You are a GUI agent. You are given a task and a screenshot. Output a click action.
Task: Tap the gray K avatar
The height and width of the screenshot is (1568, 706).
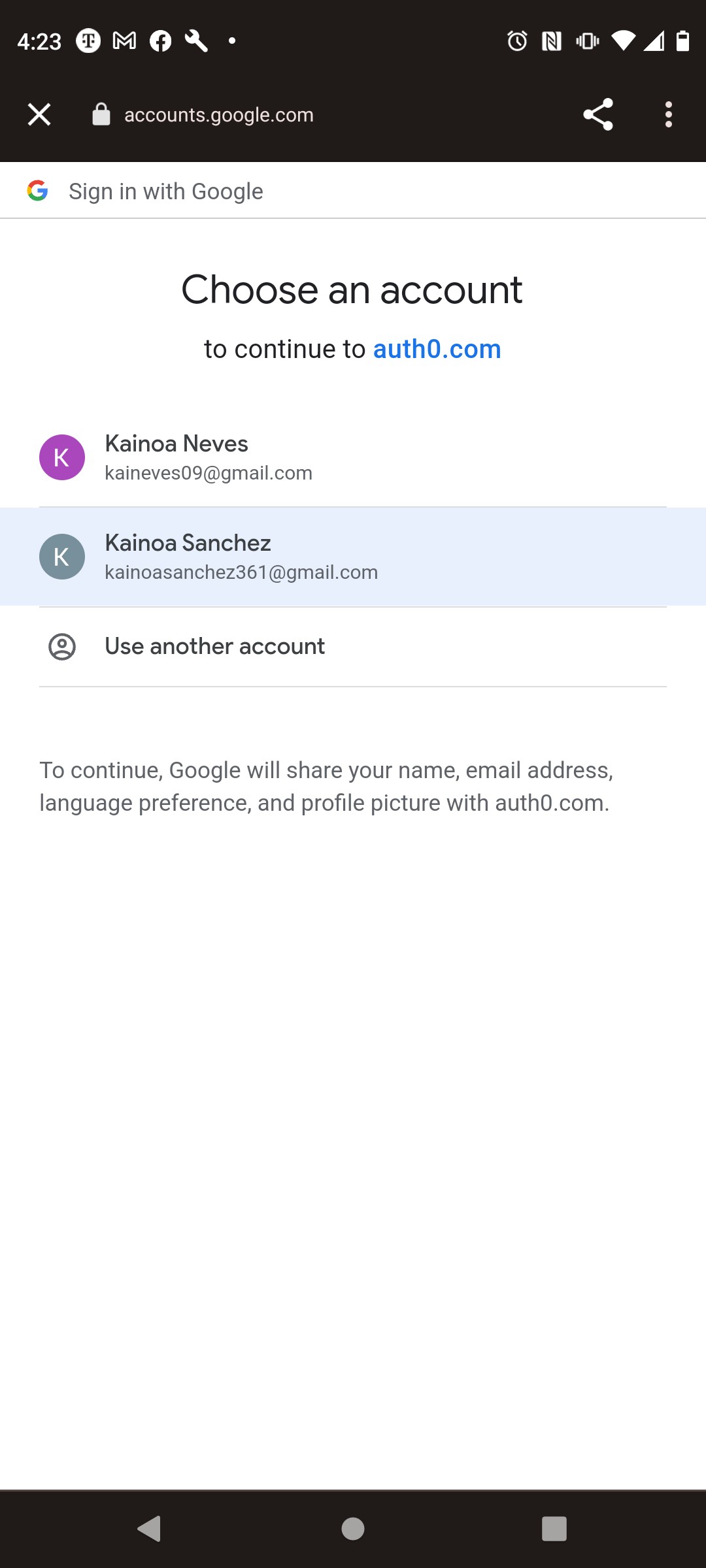click(x=62, y=557)
